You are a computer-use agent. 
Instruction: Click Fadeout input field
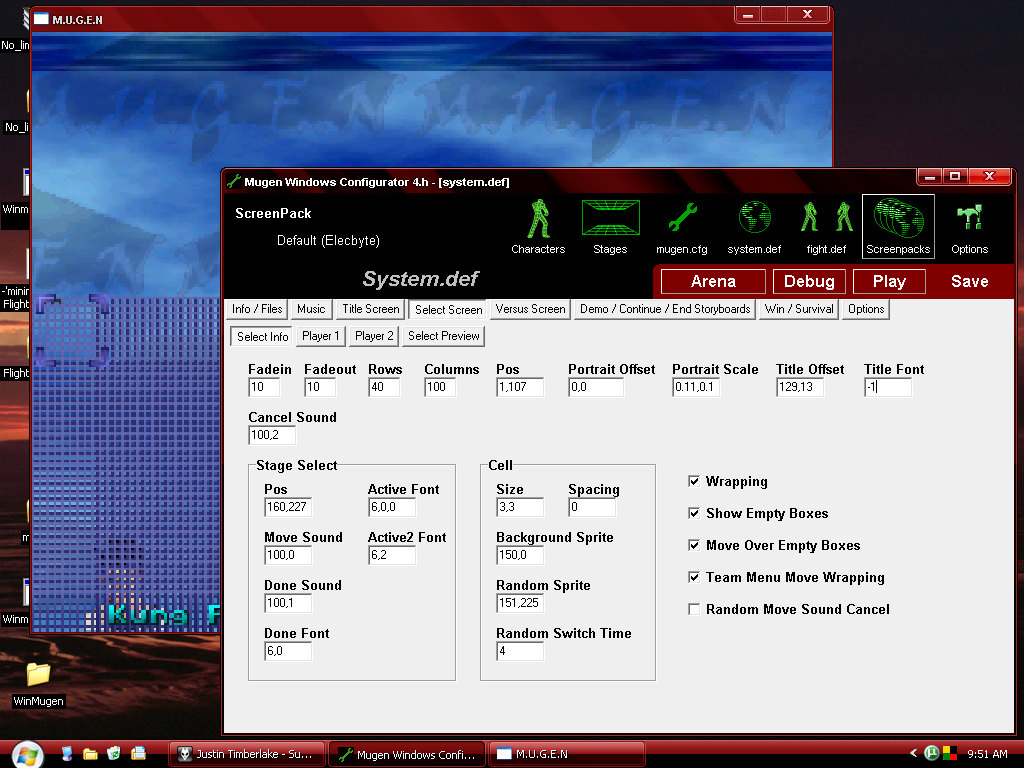[320, 387]
